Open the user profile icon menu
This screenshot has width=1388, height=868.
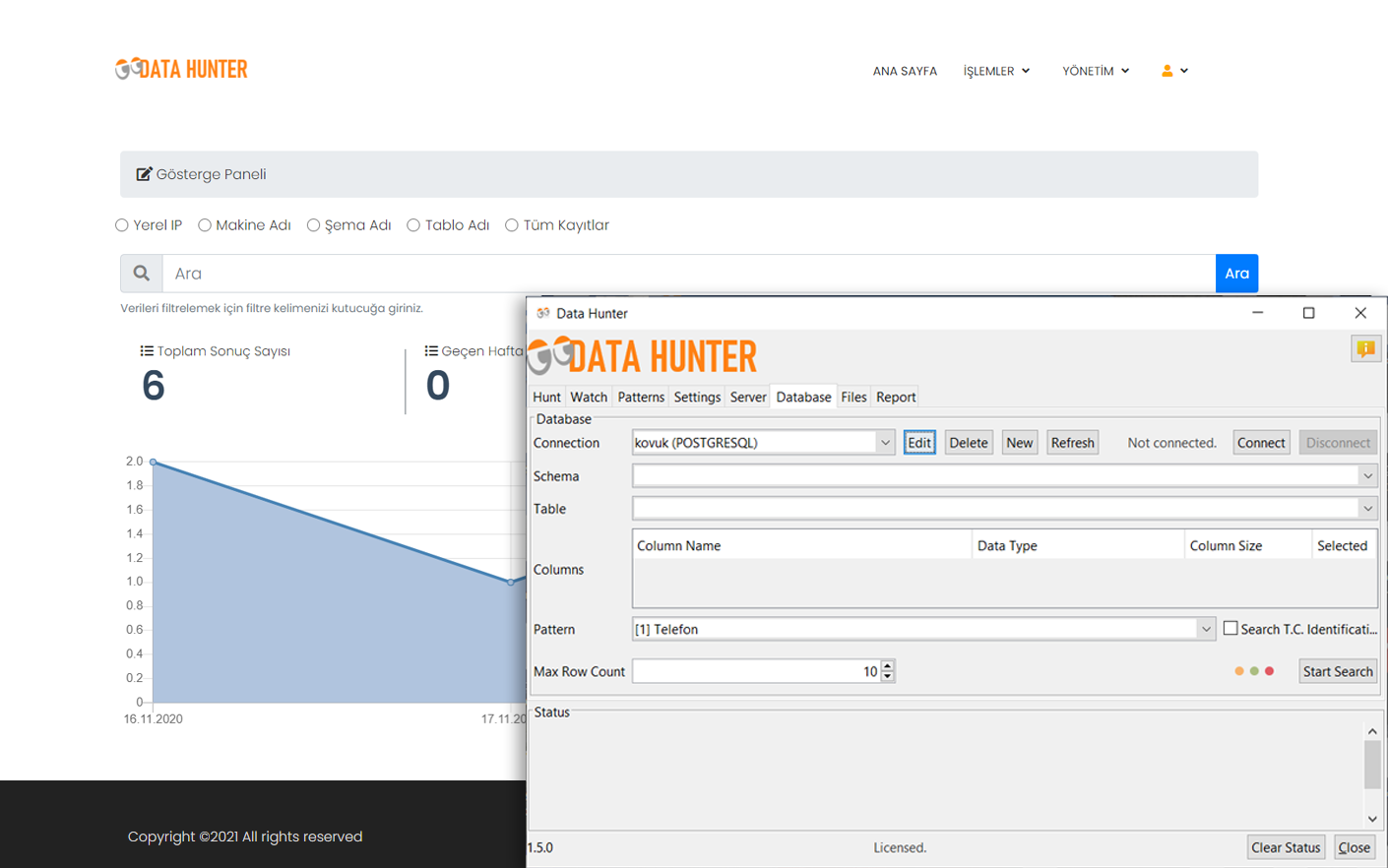(x=1174, y=71)
